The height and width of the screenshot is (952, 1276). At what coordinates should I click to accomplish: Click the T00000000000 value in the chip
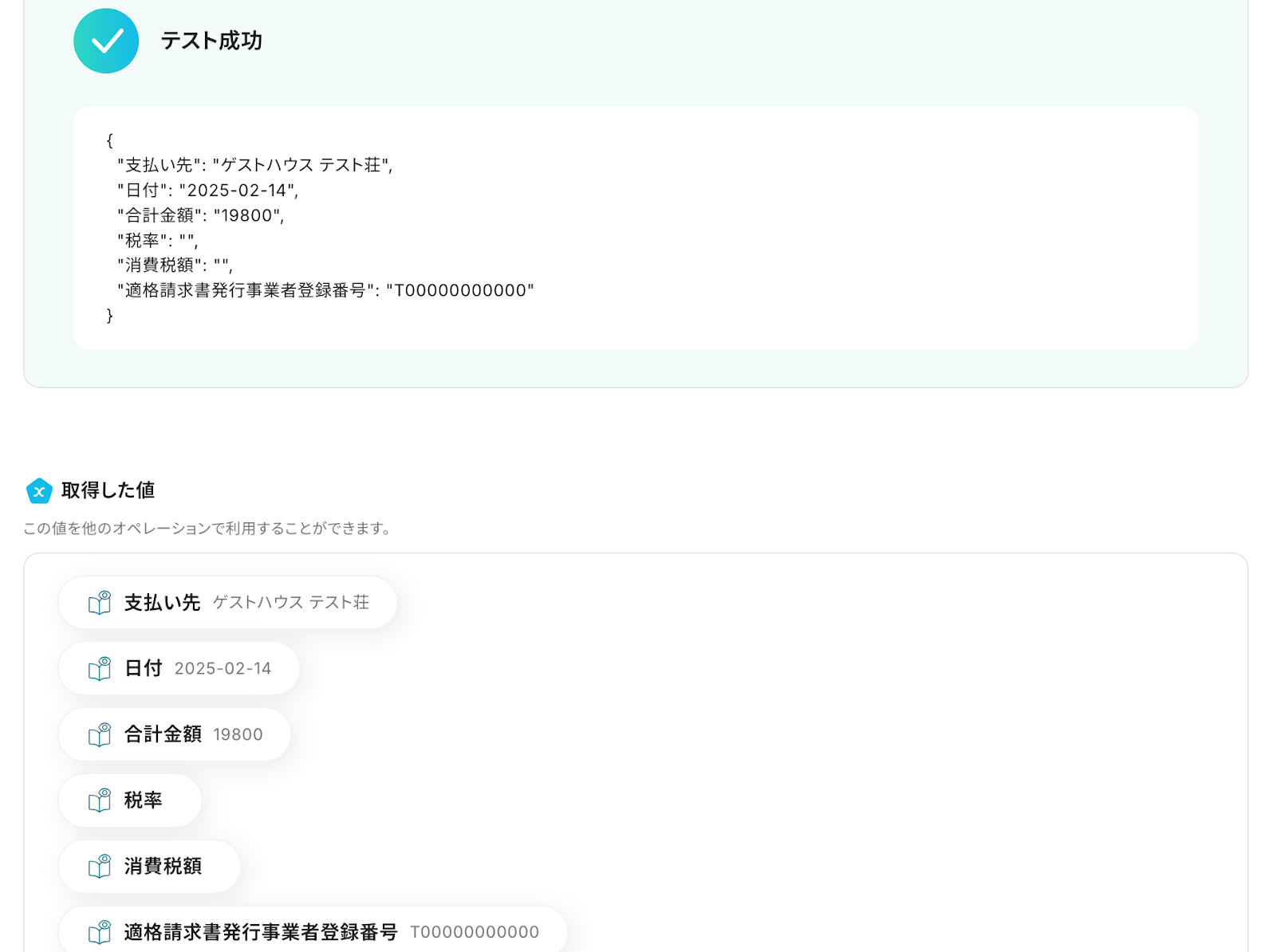tap(475, 932)
